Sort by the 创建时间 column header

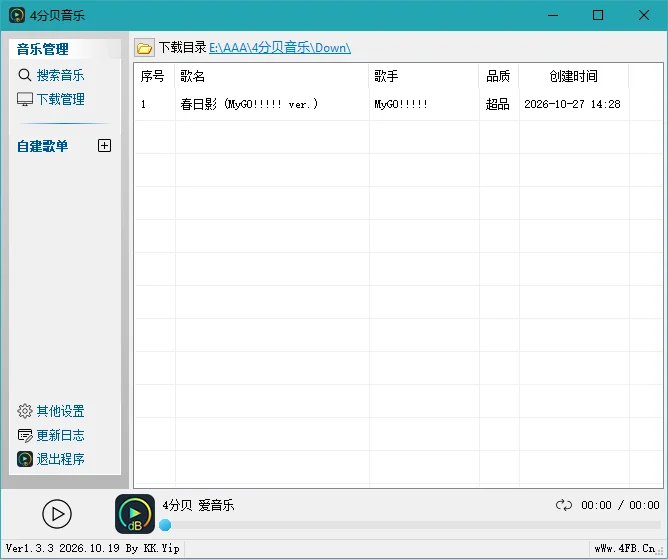pyautogui.click(x=574, y=76)
